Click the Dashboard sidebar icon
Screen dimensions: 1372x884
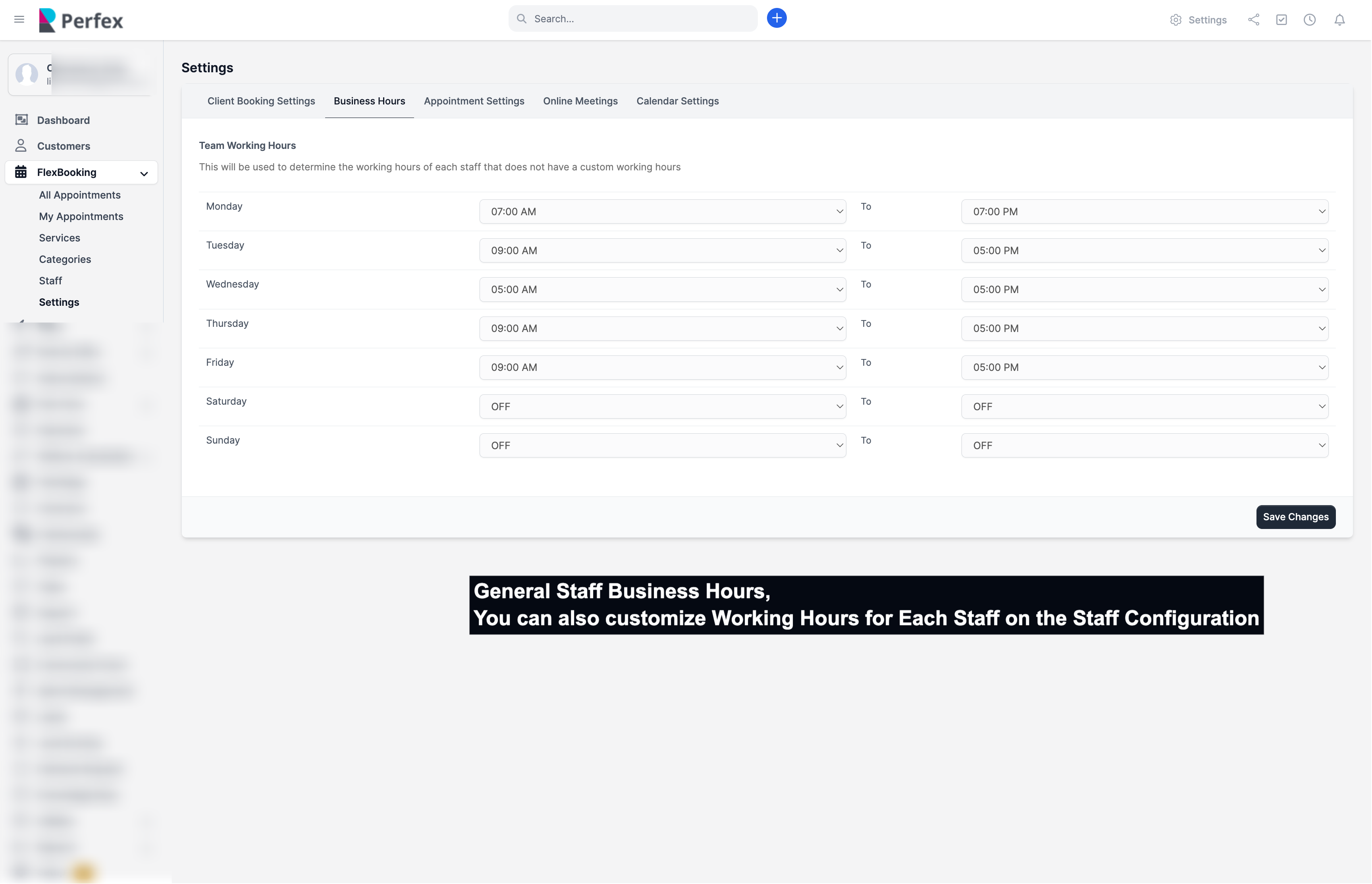(21, 120)
